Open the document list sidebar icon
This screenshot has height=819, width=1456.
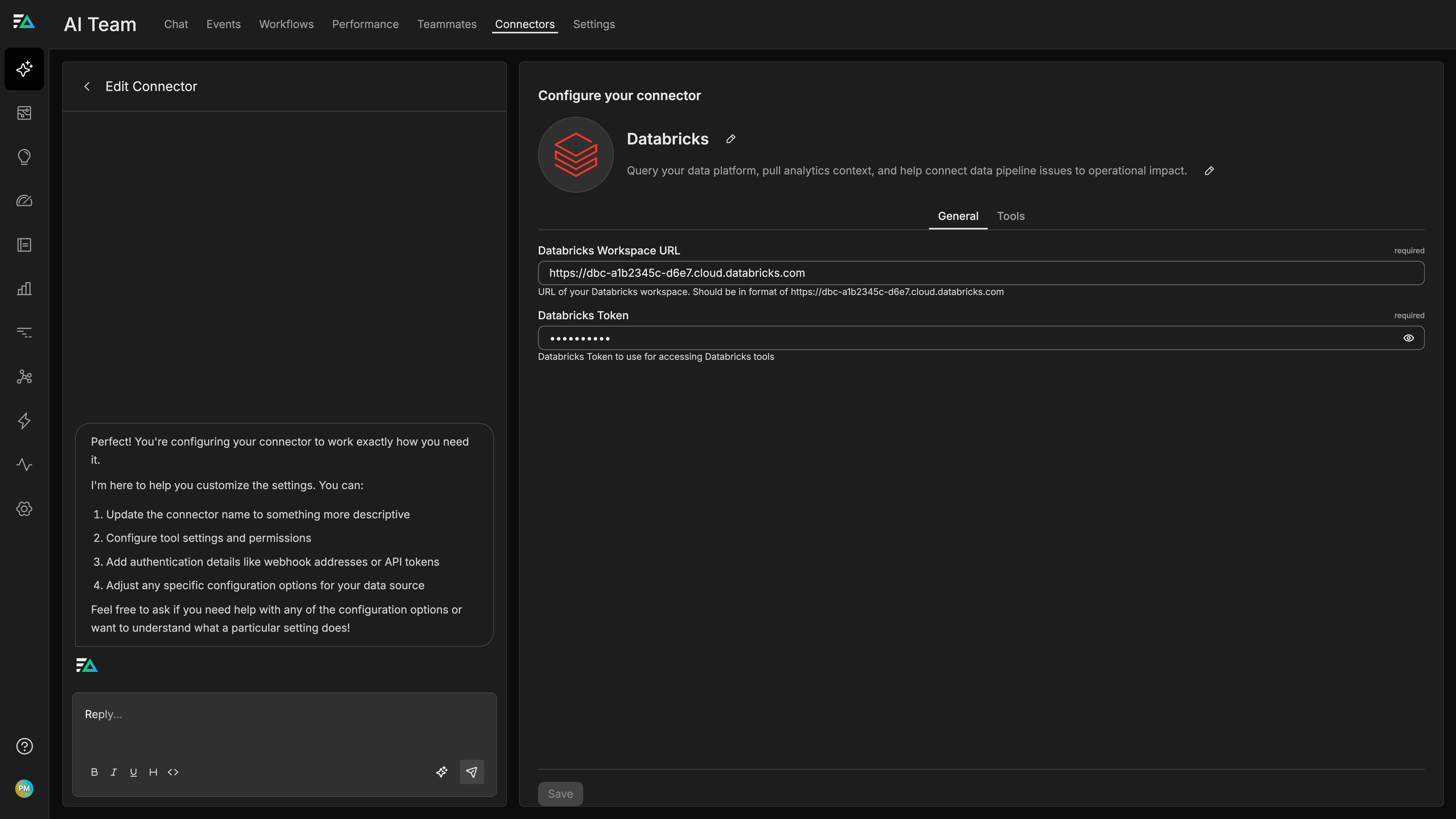click(24, 245)
